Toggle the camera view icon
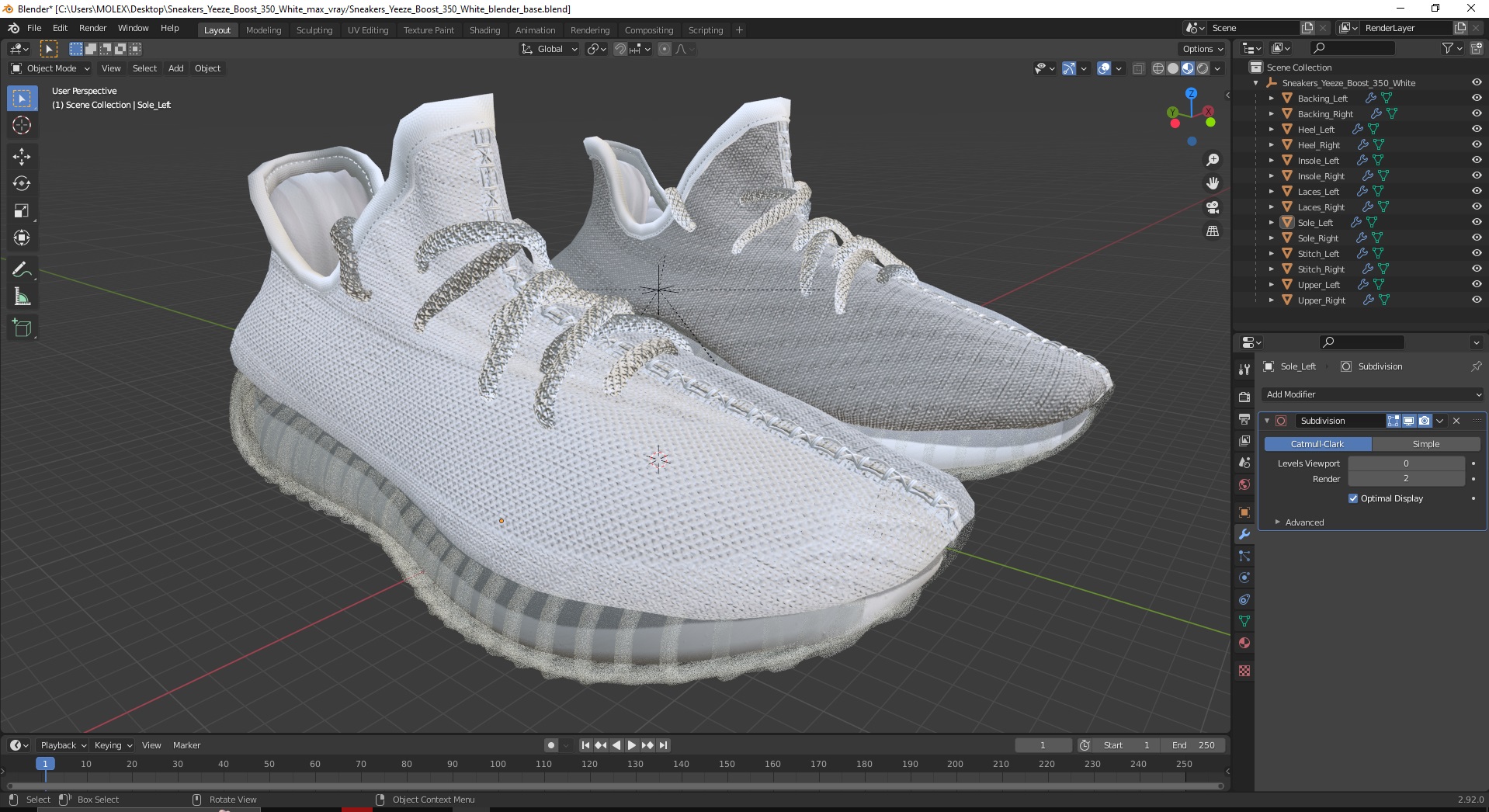The image size is (1489, 812). coord(1212,207)
